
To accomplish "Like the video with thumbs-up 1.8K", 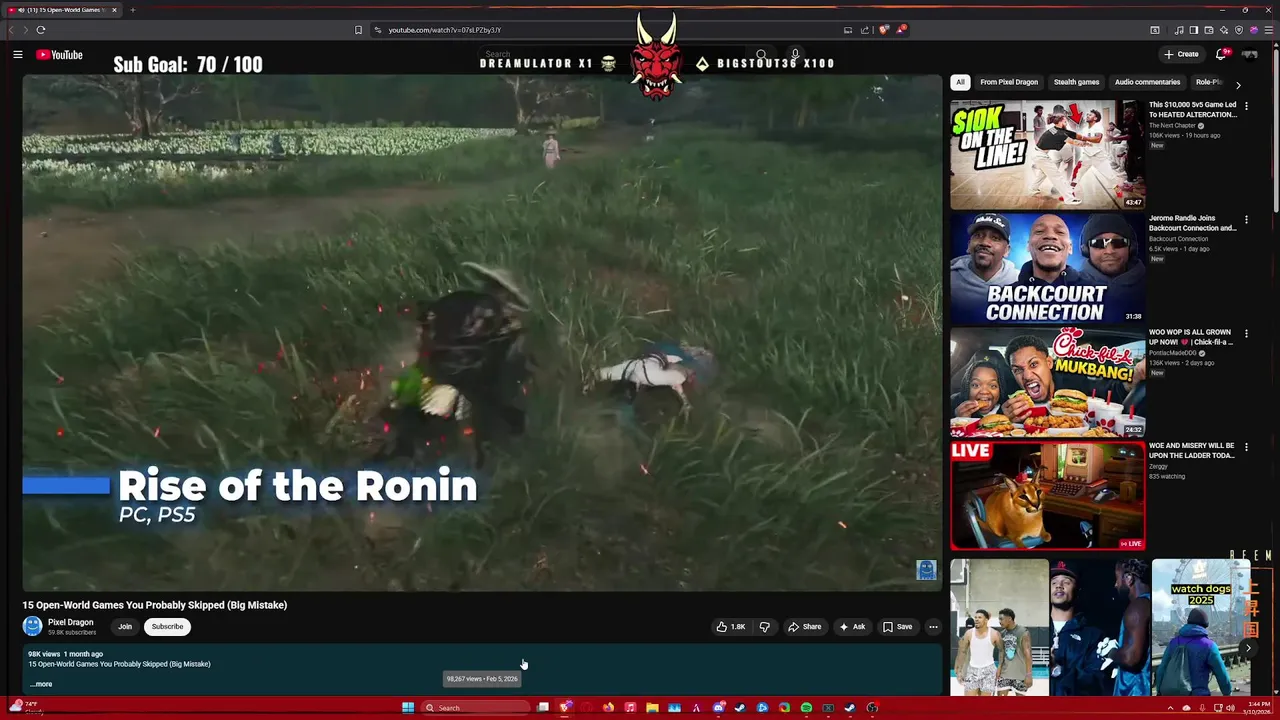I will point(730,627).
